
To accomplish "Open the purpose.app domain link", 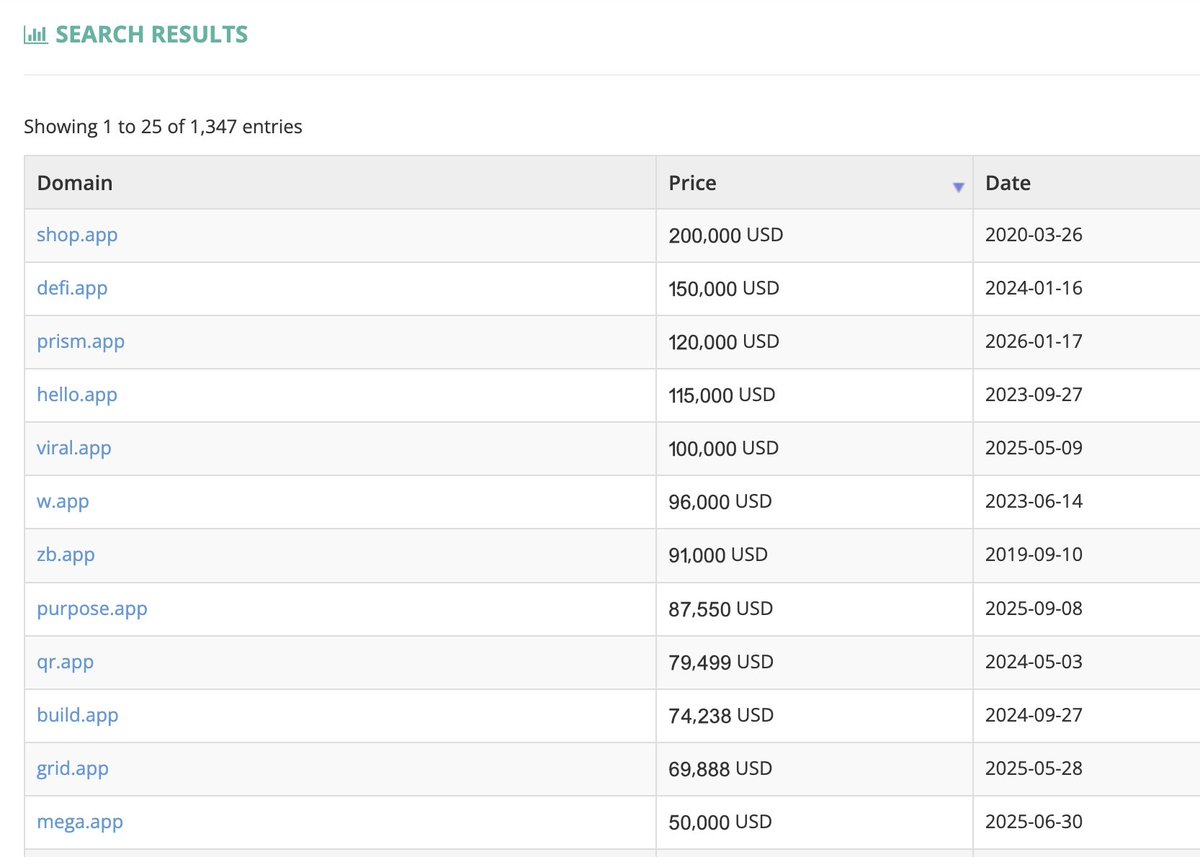I will point(92,608).
